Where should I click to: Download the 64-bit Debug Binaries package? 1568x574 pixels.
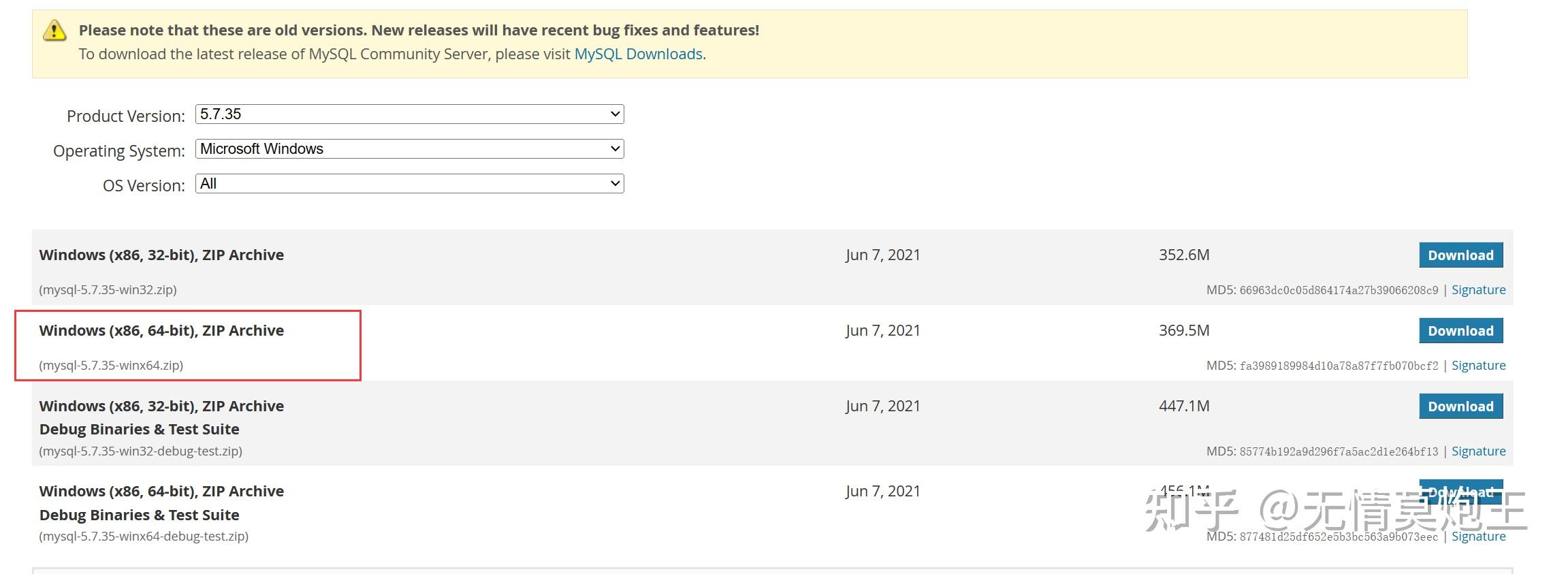pyautogui.click(x=1460, y=491)
